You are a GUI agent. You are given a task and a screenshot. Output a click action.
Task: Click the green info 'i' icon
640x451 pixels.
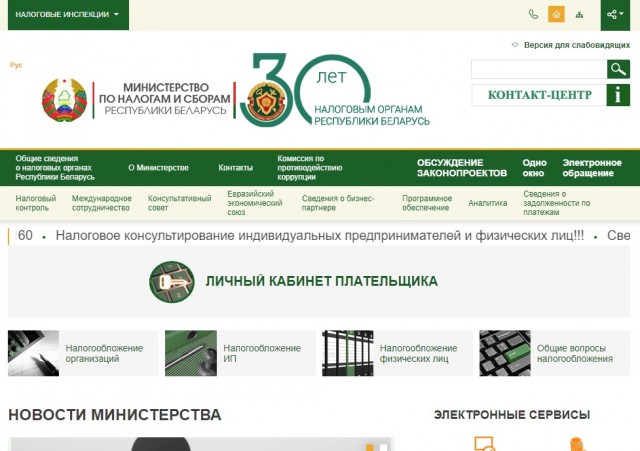tap(618, 95)
